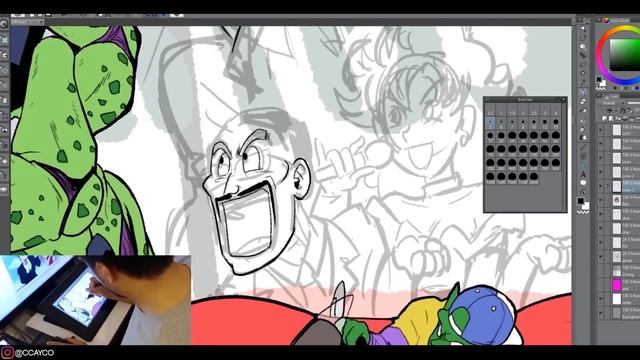This screenshot has height=360, width=640.
Task: Close the Brush Size floating panel
Action: pos(564,100)
